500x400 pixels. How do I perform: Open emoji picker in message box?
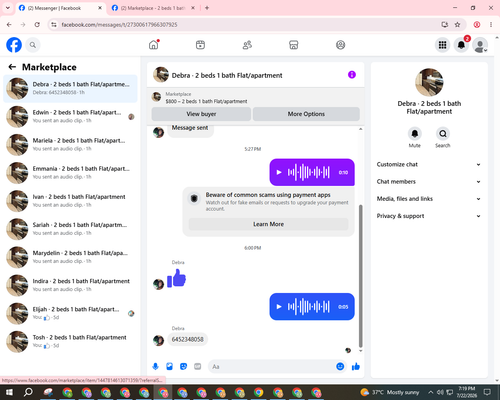click(340, 367)
